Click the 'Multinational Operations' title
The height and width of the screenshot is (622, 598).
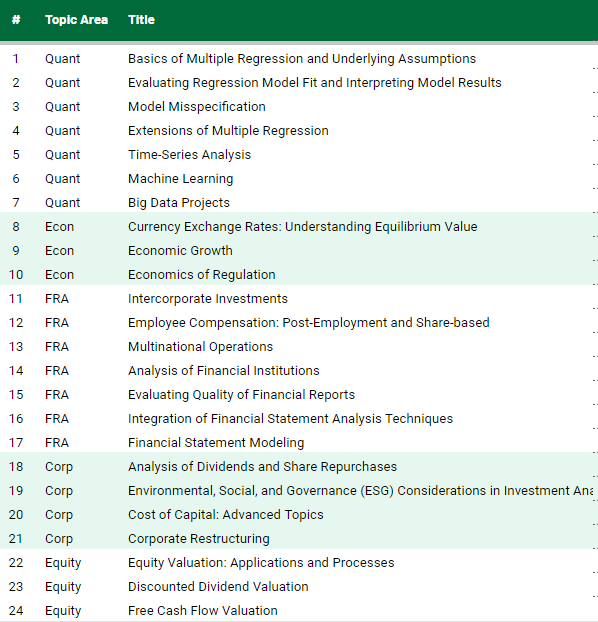point(200,347)
